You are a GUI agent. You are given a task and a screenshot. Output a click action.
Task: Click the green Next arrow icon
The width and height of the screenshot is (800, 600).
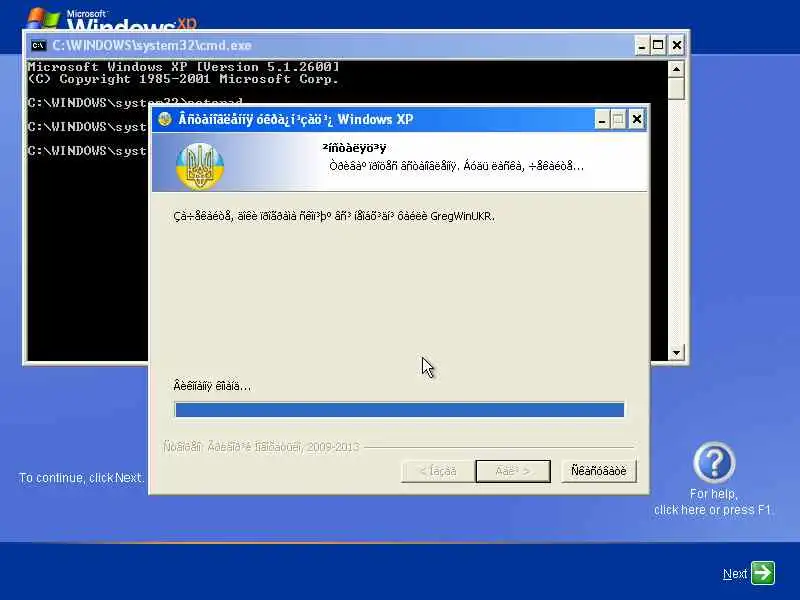(763, 572)
